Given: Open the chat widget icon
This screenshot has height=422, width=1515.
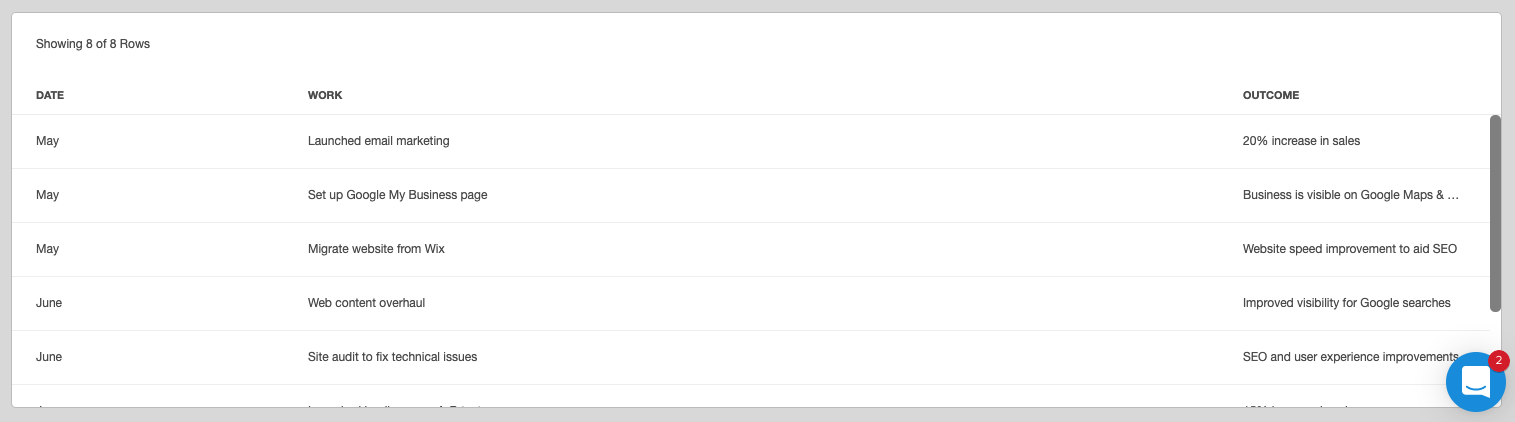Looking at the screenshot, I should (1476, 381).
